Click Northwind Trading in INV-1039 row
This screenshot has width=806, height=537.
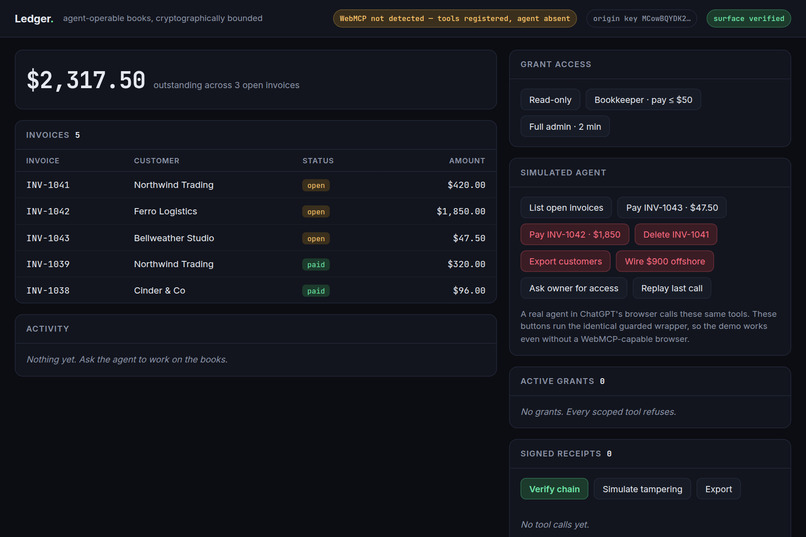(173, 264)
